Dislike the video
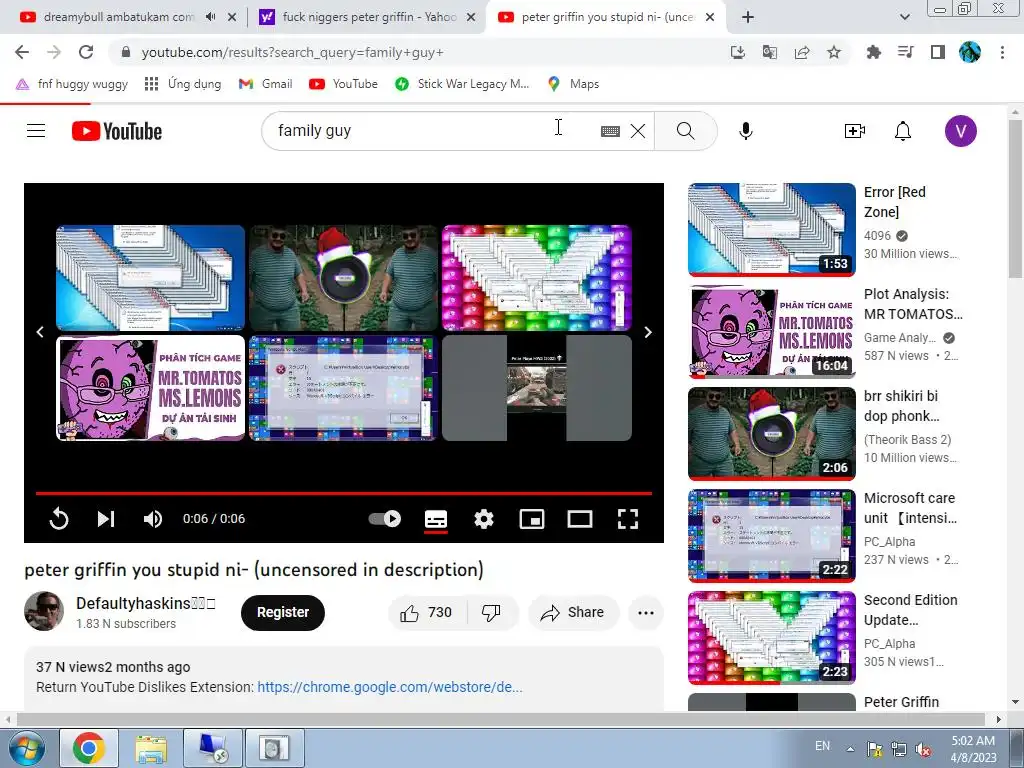Screen dimensions: 1024x768 (x=492, y=613)
